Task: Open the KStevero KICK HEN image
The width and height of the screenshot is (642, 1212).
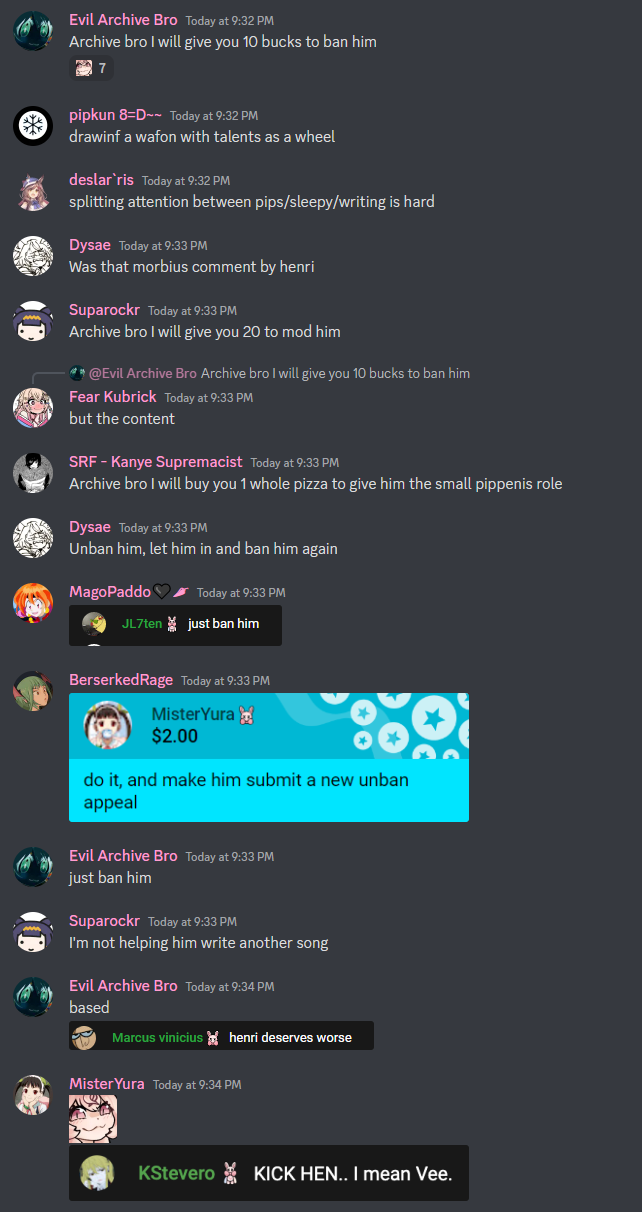Action: 269,1173
